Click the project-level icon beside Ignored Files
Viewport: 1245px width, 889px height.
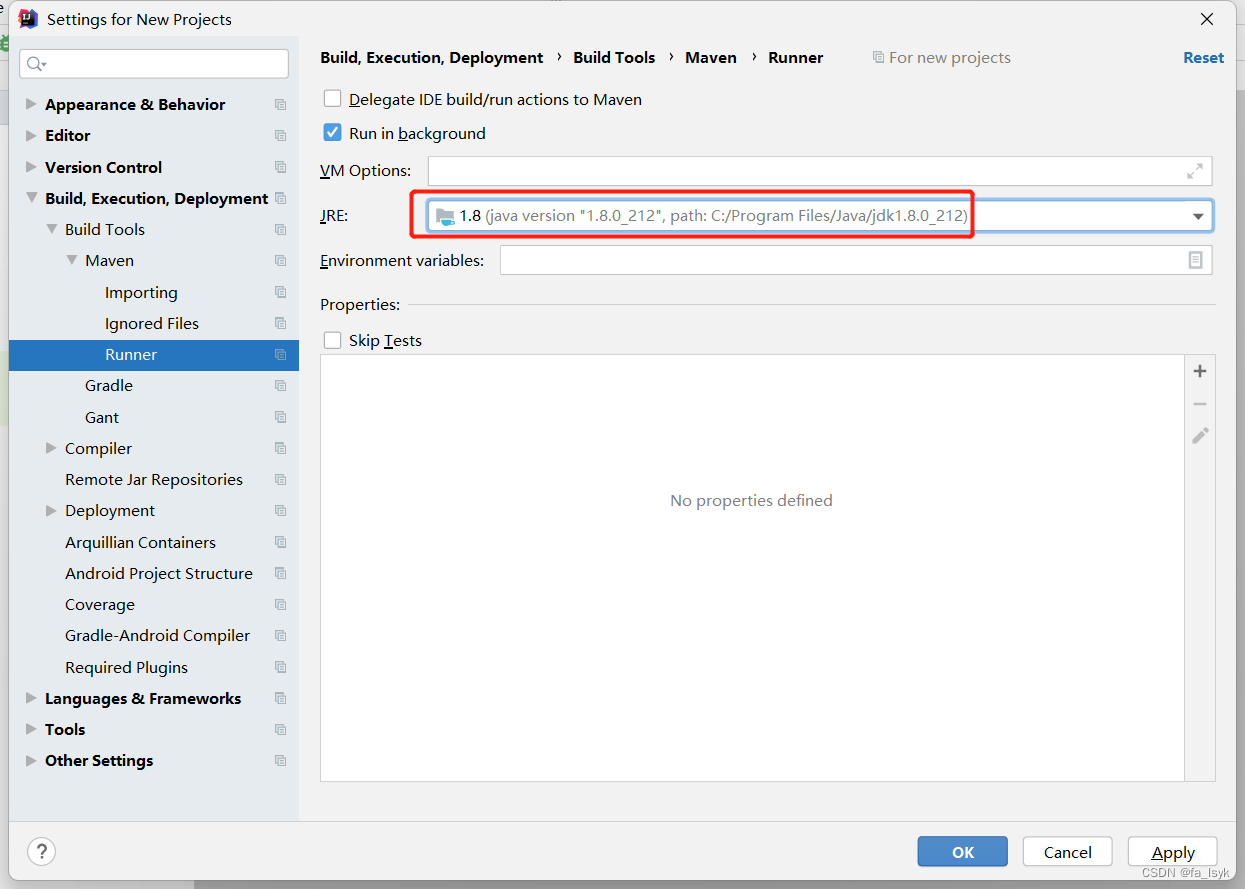pyautogui.click(x=280, y=324)
